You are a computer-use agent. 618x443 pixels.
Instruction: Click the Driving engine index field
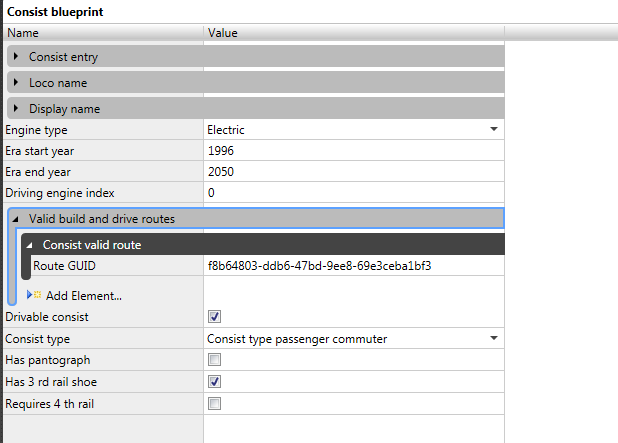coord(350,193)
